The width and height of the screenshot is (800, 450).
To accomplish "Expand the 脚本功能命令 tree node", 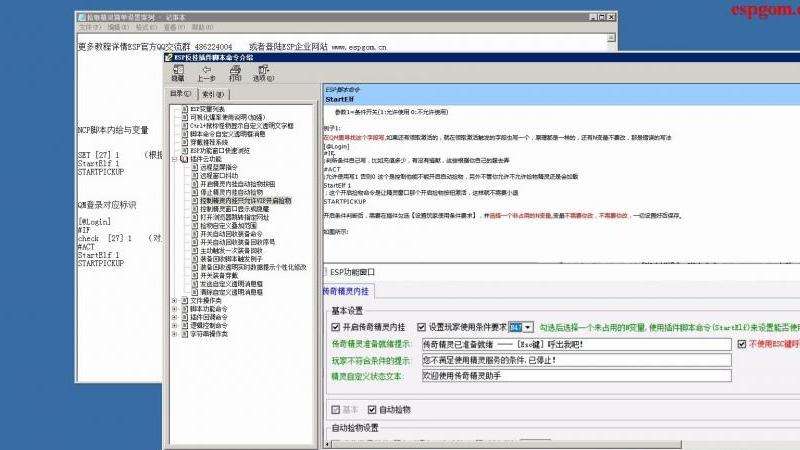I will (175, 308).
